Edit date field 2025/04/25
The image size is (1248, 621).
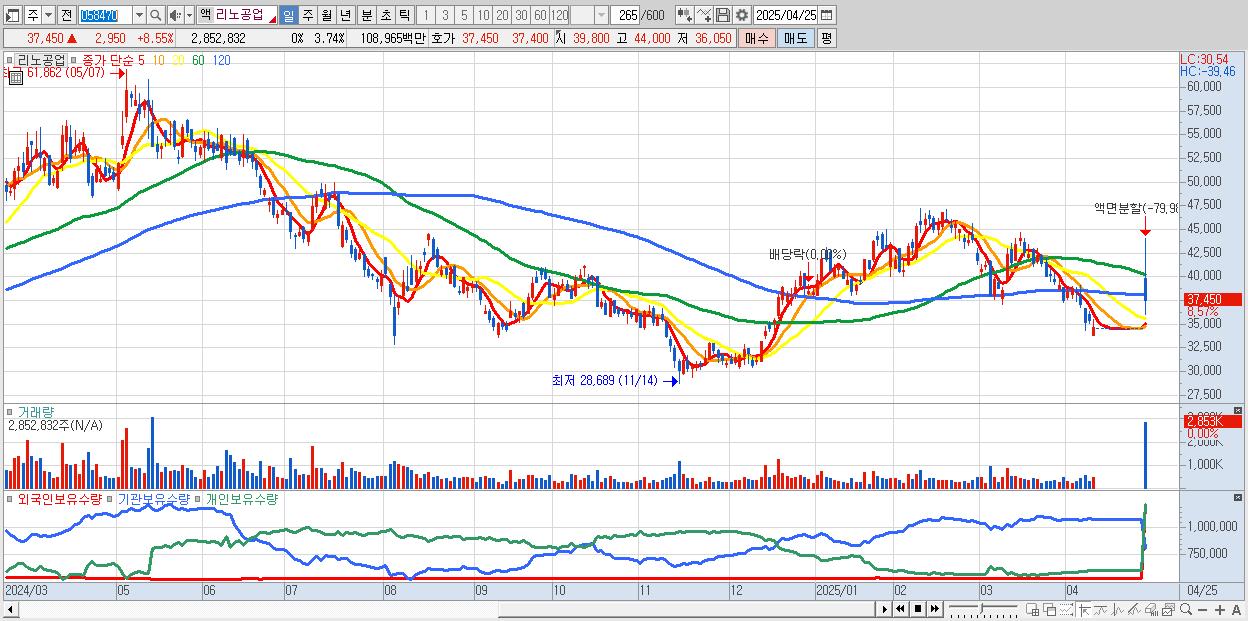785,15
